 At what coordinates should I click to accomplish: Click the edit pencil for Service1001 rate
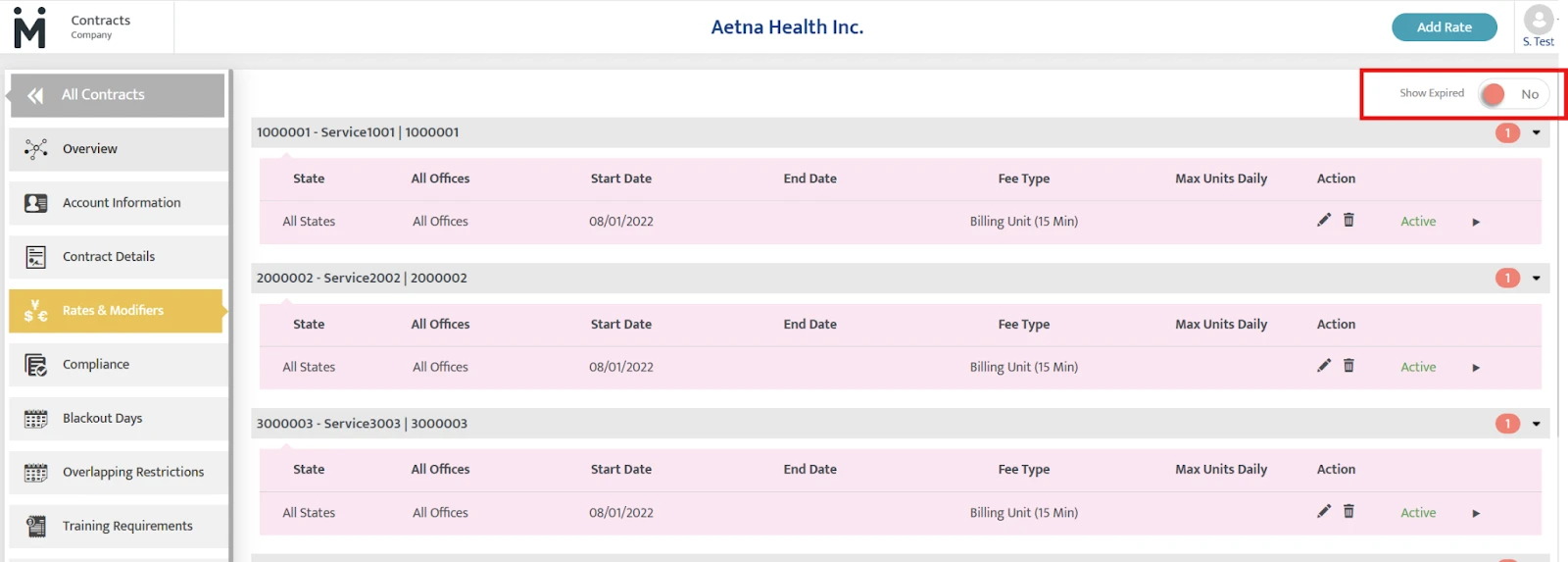point(1324,220)
